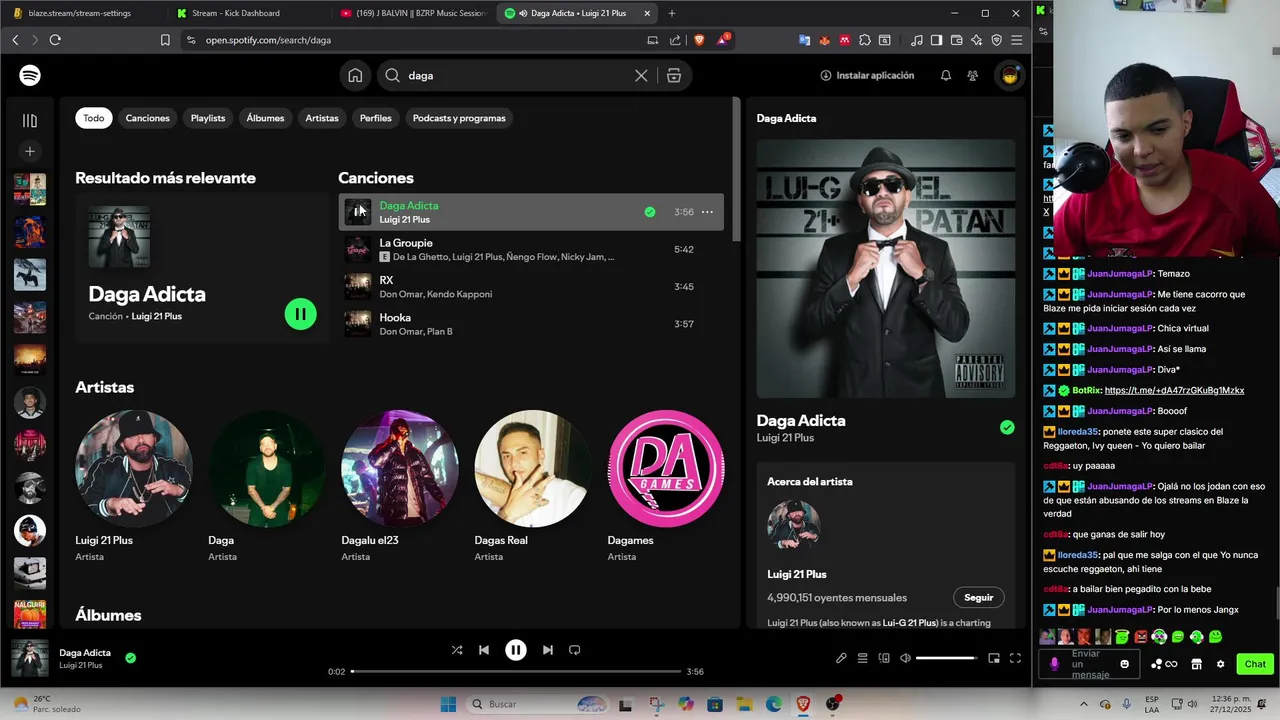This screenshot has height=720, width=1280.
Task: Skip to next track
Action: (547, 650)
